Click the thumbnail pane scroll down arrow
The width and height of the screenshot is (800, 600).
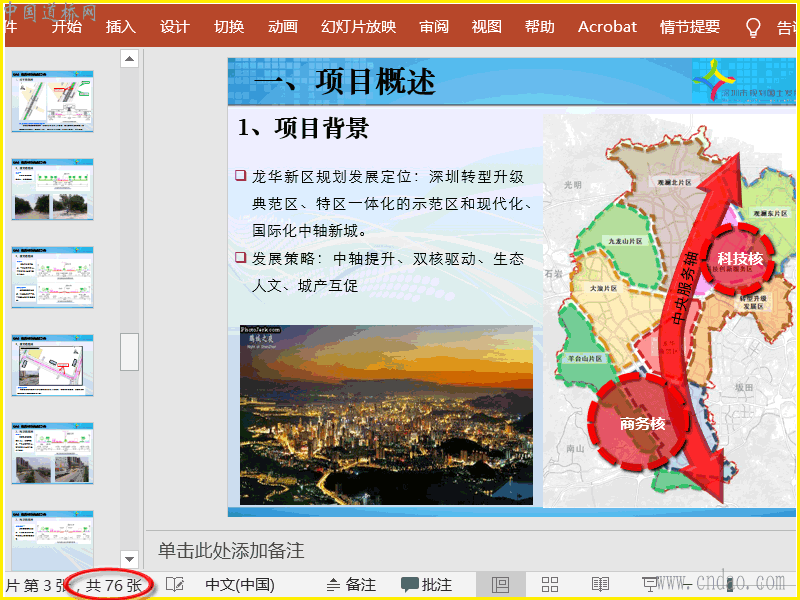(130, 559)
